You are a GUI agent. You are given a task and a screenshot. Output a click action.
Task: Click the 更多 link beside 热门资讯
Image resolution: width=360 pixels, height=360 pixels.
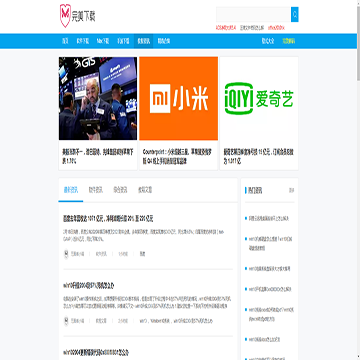click(292, 190)
